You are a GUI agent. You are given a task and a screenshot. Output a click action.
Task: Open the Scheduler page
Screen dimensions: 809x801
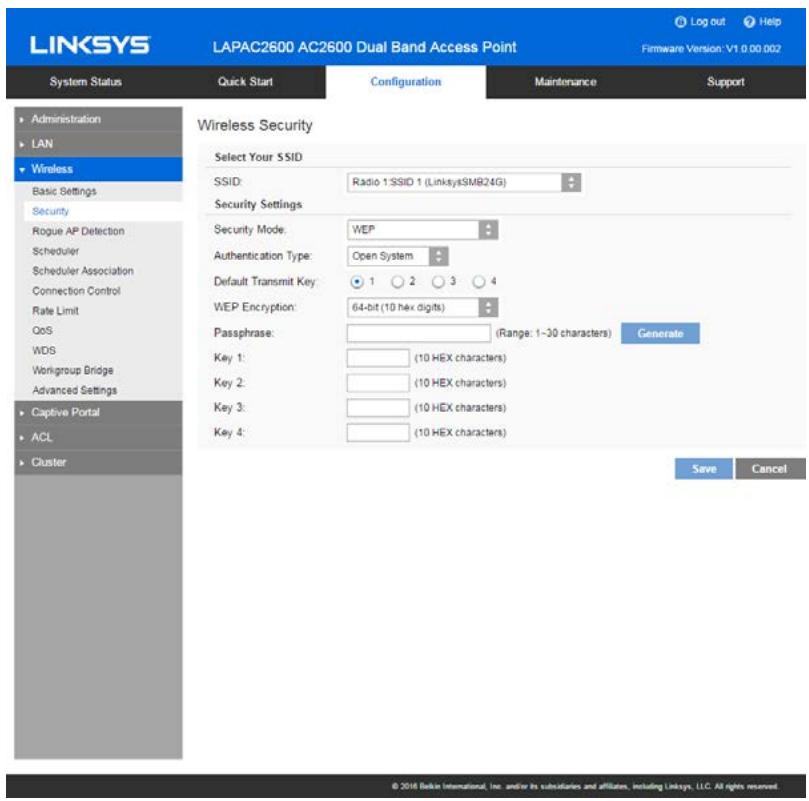(x=56, y=251)
